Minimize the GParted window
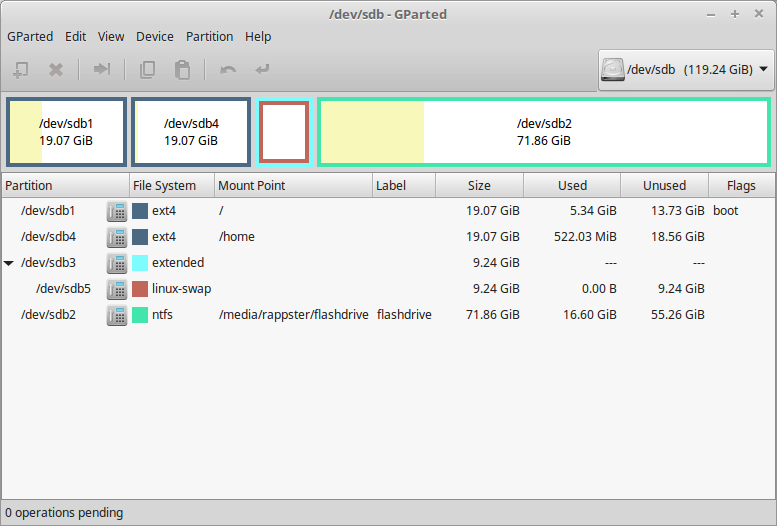The height and width of the screenshot is (526, 777). tap(711, 14)
